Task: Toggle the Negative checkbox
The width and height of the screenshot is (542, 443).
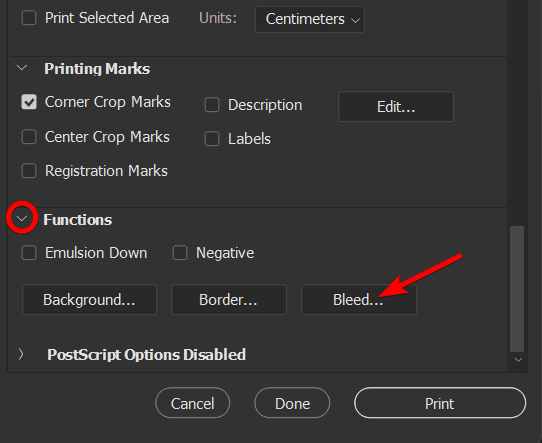Action: tap(180, 253)
